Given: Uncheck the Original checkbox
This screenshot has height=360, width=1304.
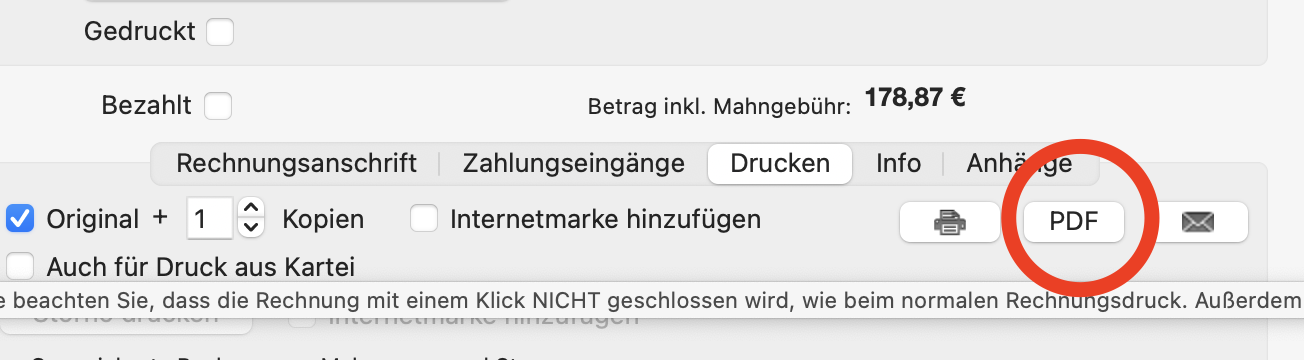Looking at the screenshot, I should point(21,218).
